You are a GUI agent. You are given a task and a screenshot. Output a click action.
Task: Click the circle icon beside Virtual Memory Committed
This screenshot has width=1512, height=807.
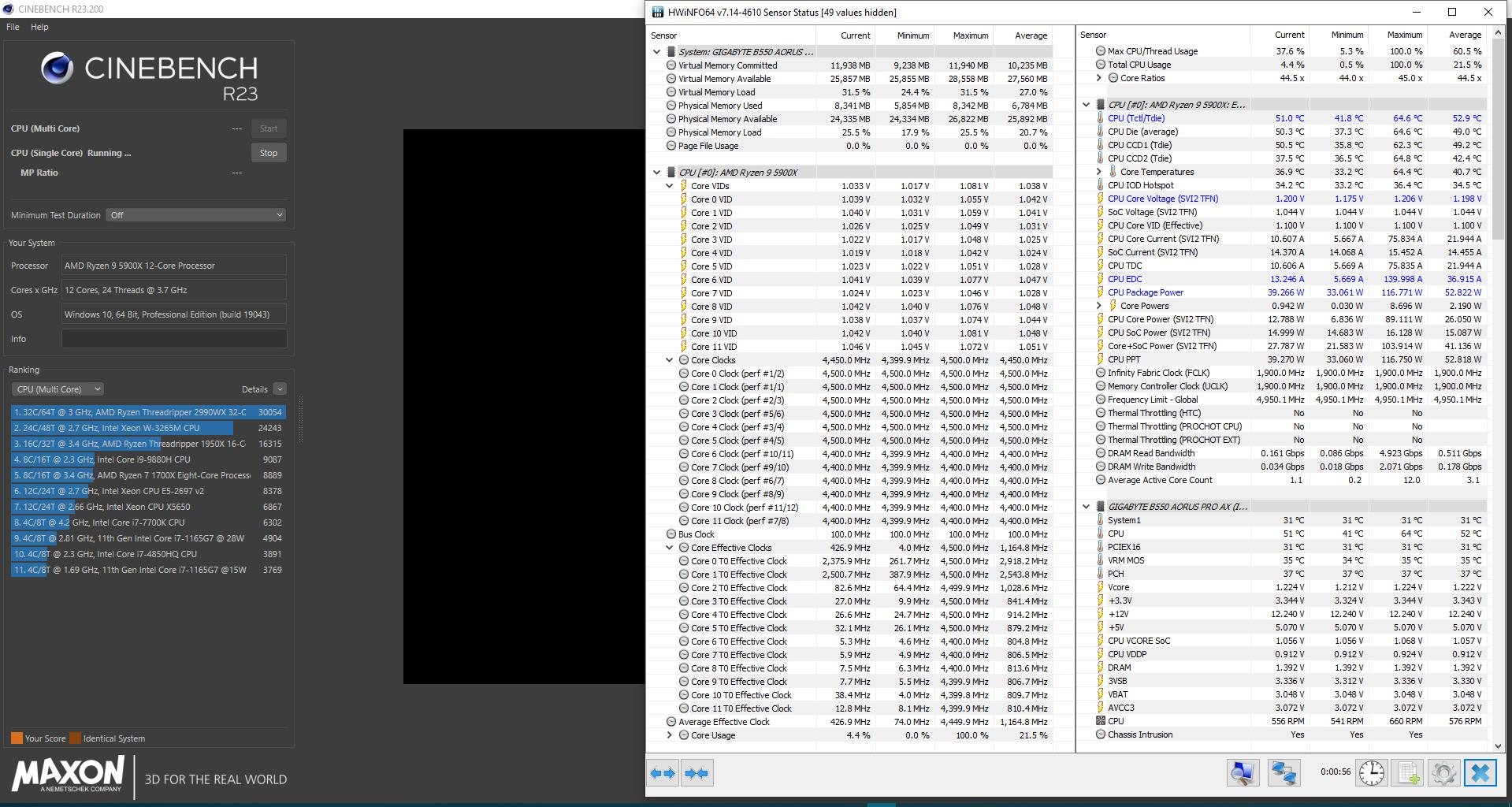671,65
